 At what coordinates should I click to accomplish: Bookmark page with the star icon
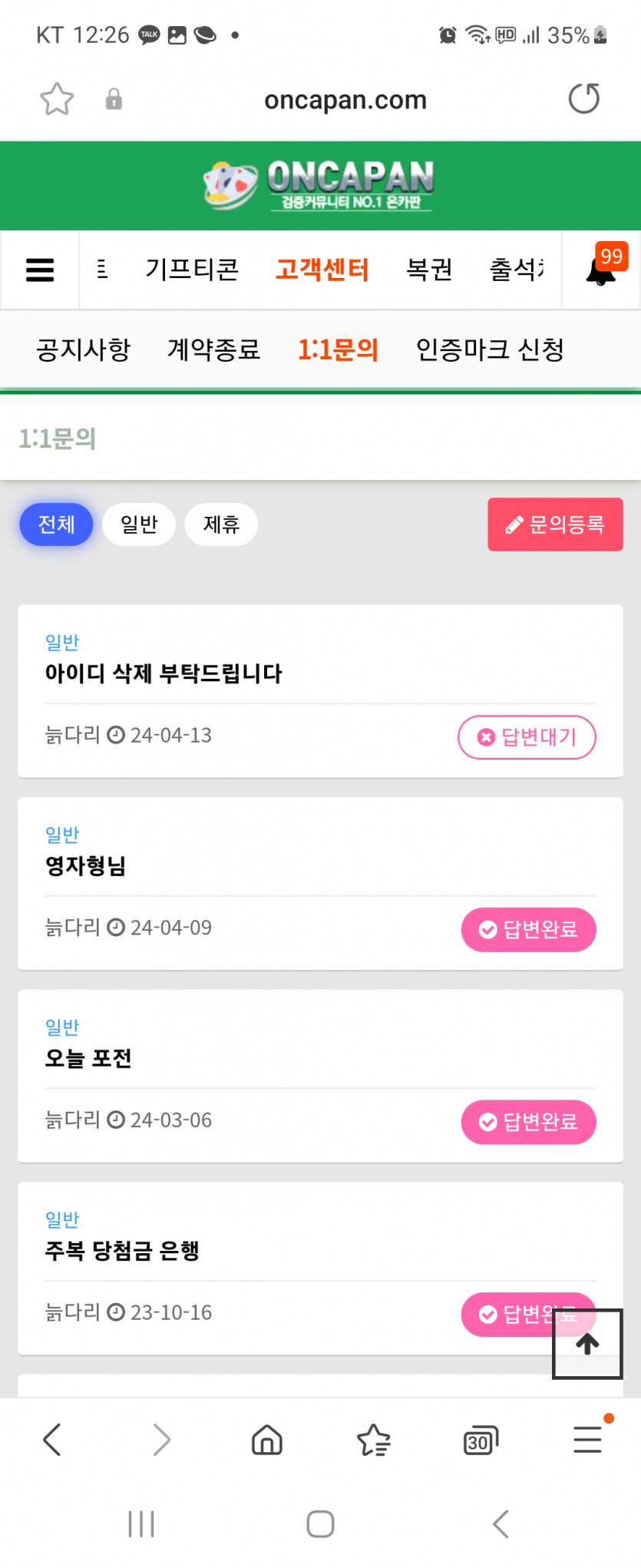[57, 99]
